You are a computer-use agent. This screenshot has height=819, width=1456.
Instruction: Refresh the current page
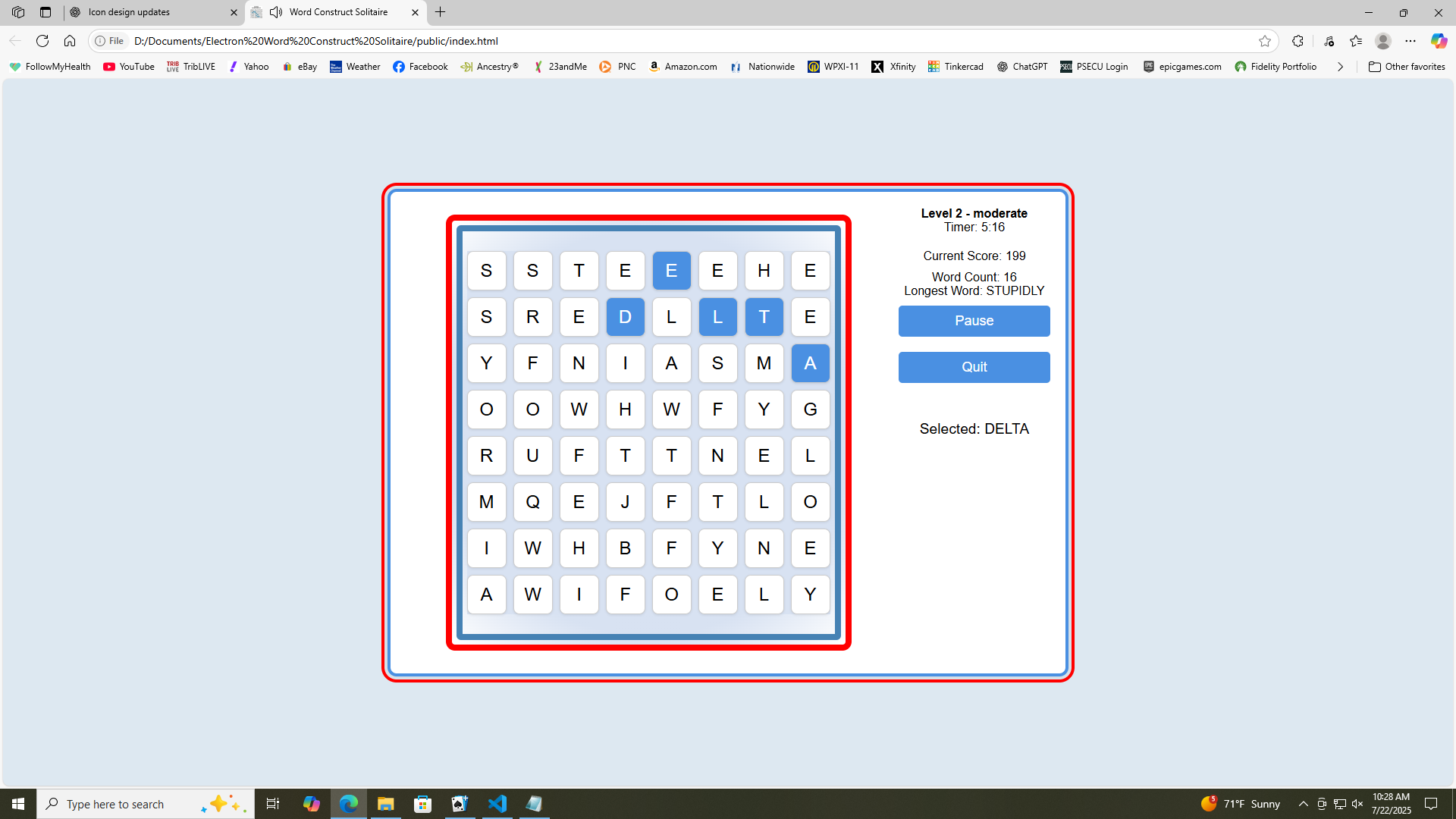(42, 41)
